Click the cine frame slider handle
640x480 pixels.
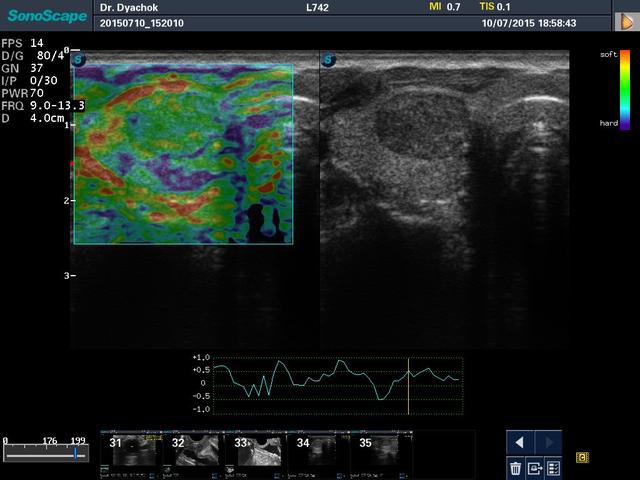75,453
